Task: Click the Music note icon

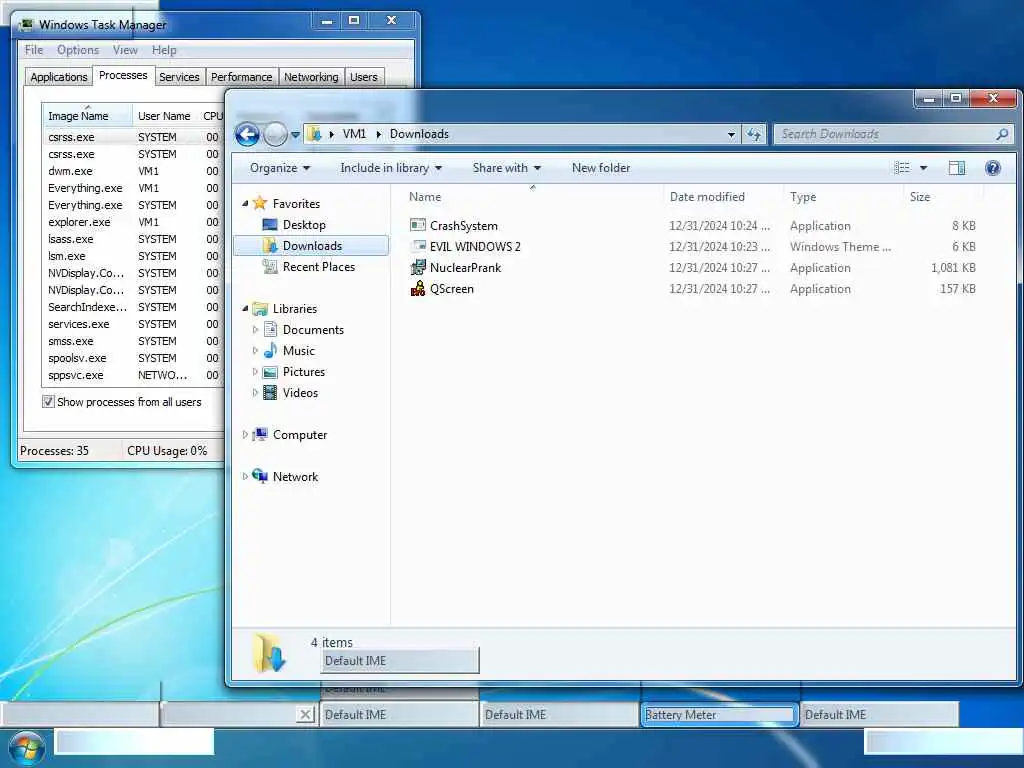Action: point(270,350)
